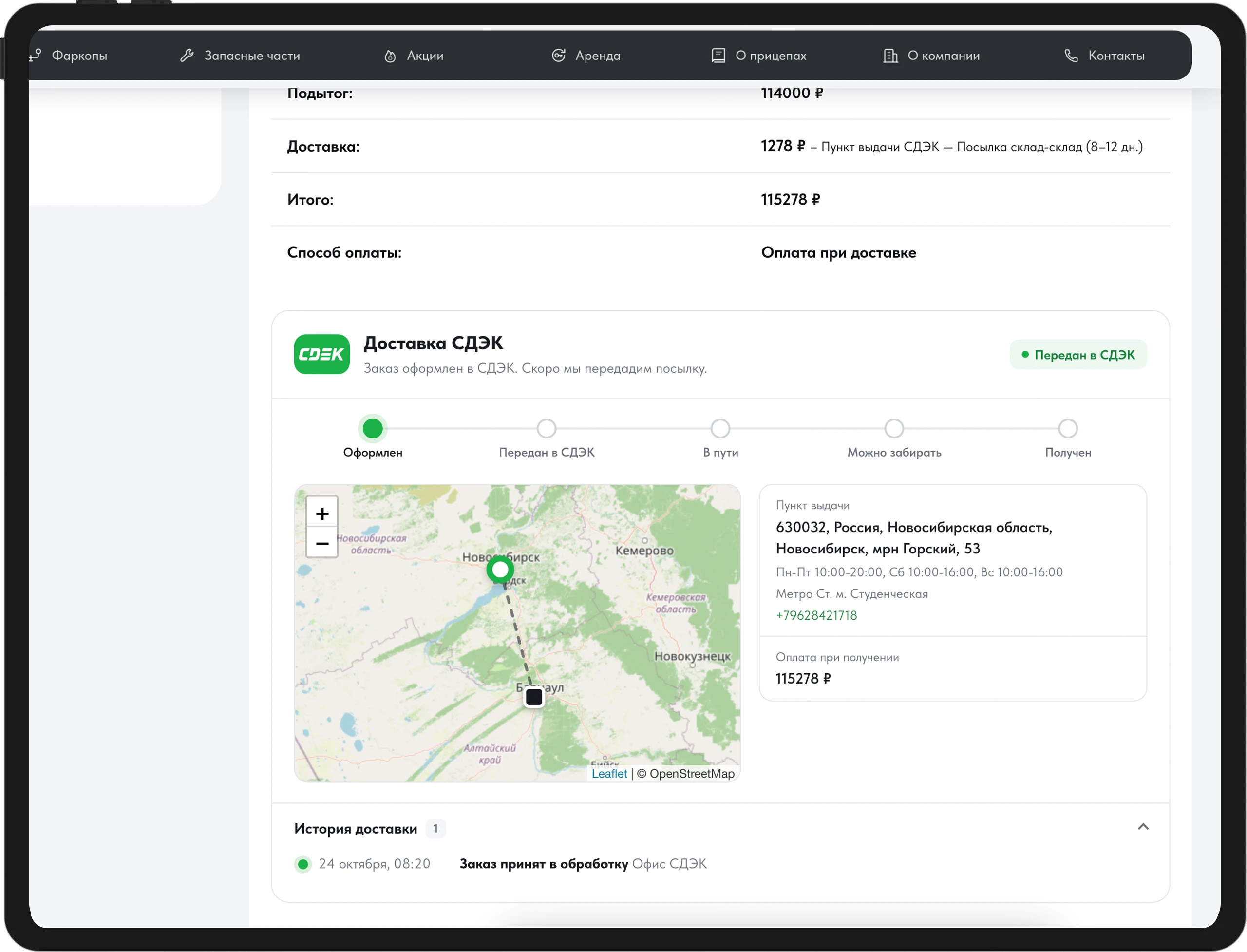Open the Фаркопы menu item
Image resolution: width=1247 pixels, height=952 pixels.
pos(79,56)
